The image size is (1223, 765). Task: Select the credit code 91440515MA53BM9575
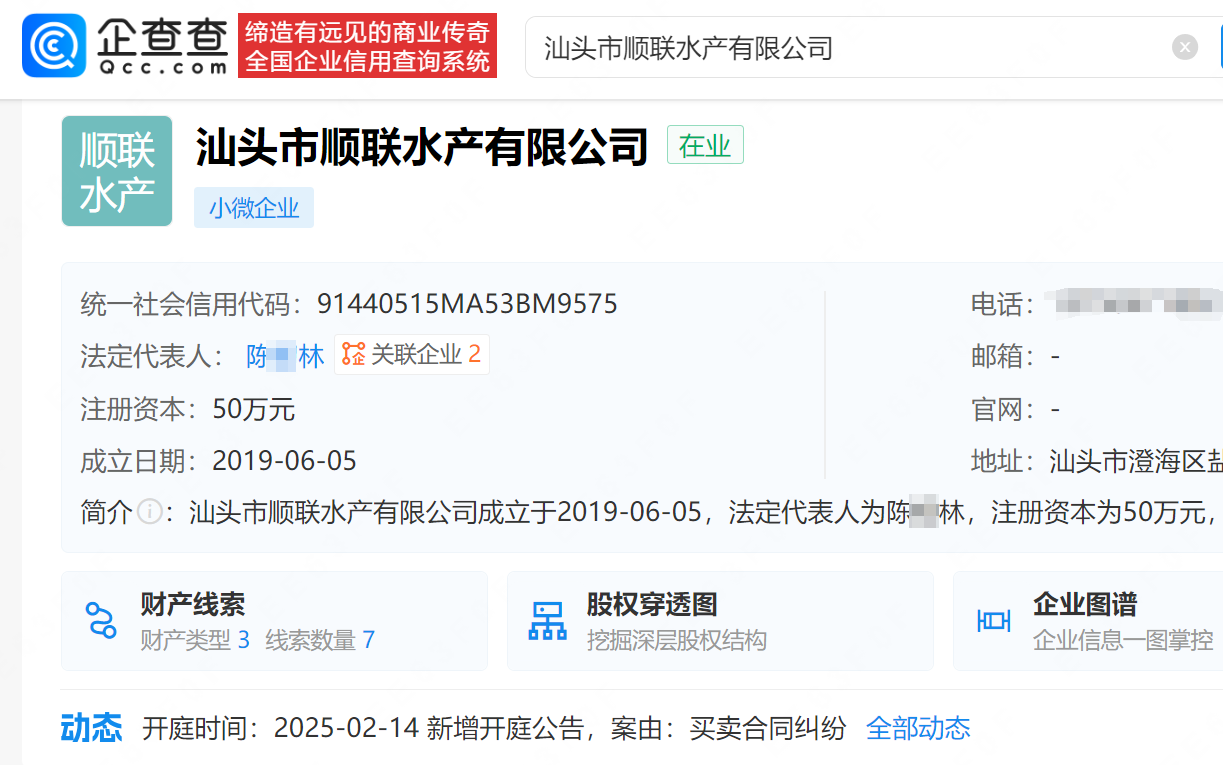pos(467,303)
